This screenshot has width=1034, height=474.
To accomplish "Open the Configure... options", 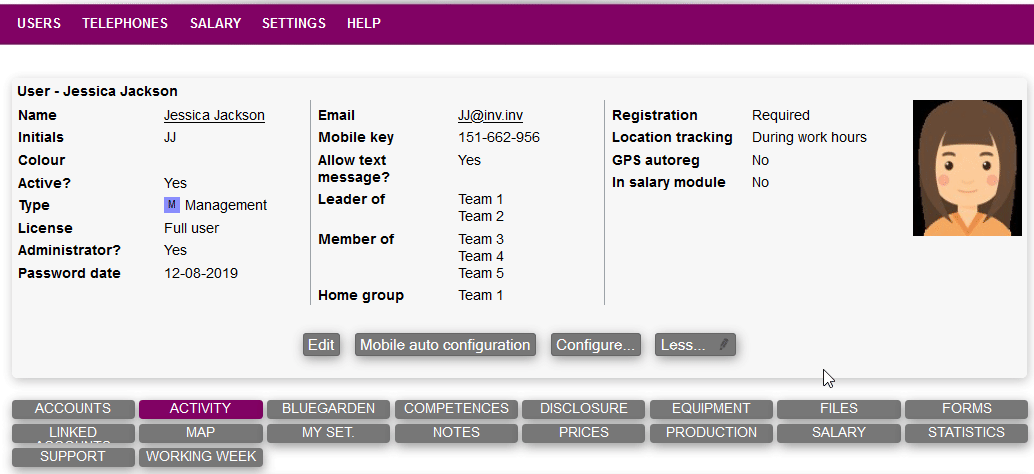I will point(596,345).
